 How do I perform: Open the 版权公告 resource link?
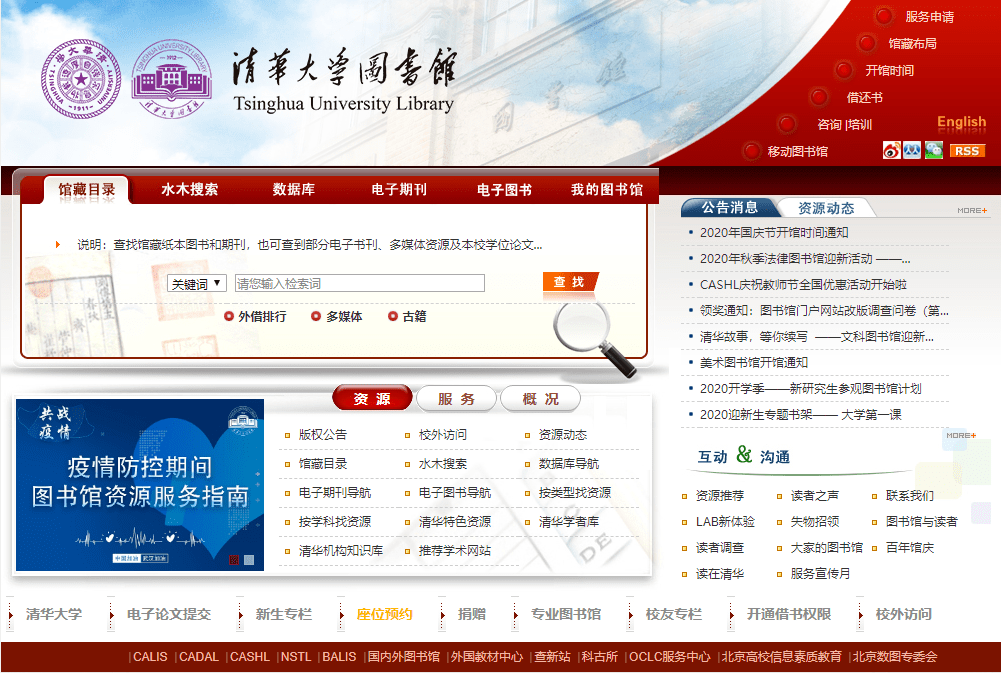(x=323, y=435)
